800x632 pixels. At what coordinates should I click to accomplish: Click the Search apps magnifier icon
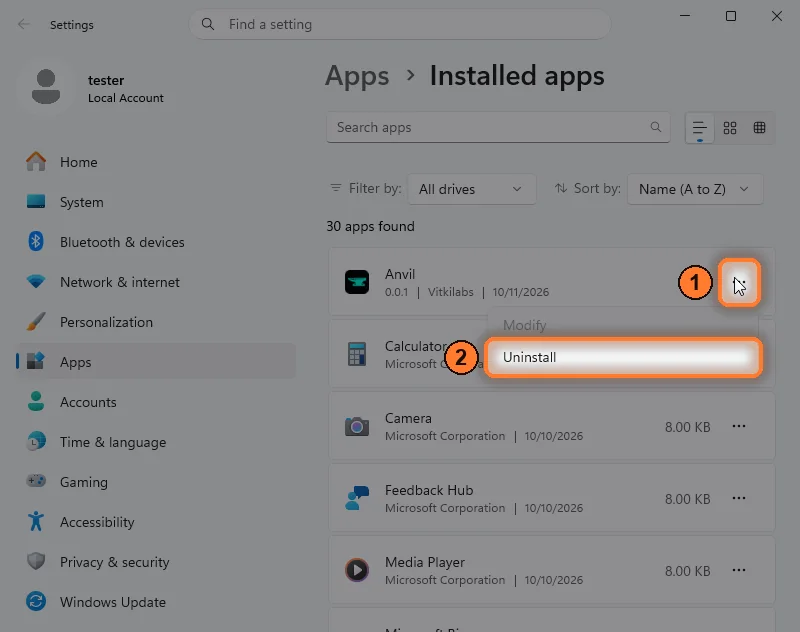click(x=656, y=127)
